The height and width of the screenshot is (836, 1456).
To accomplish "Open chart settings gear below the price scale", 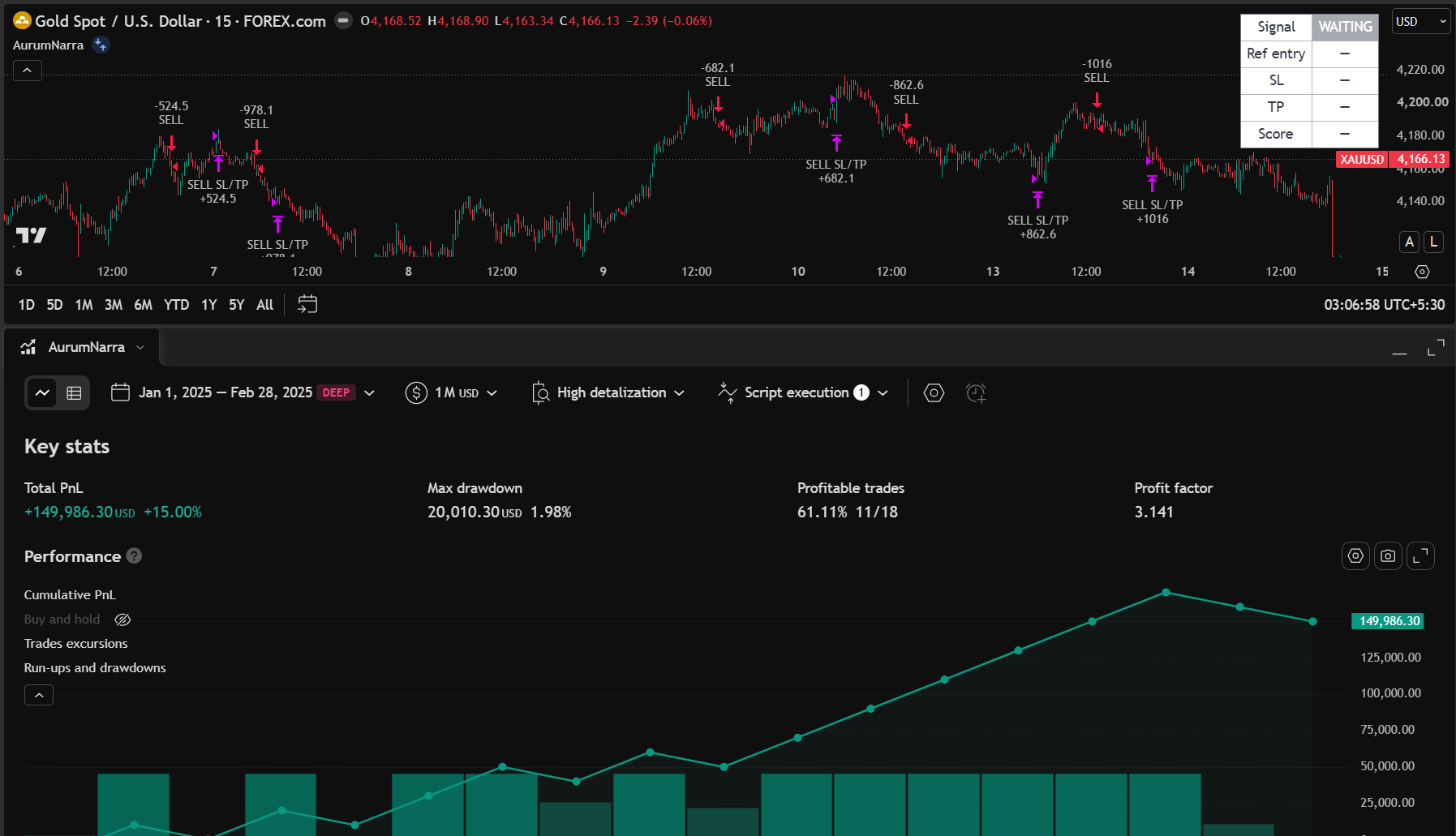I will tap(1422, 272).
